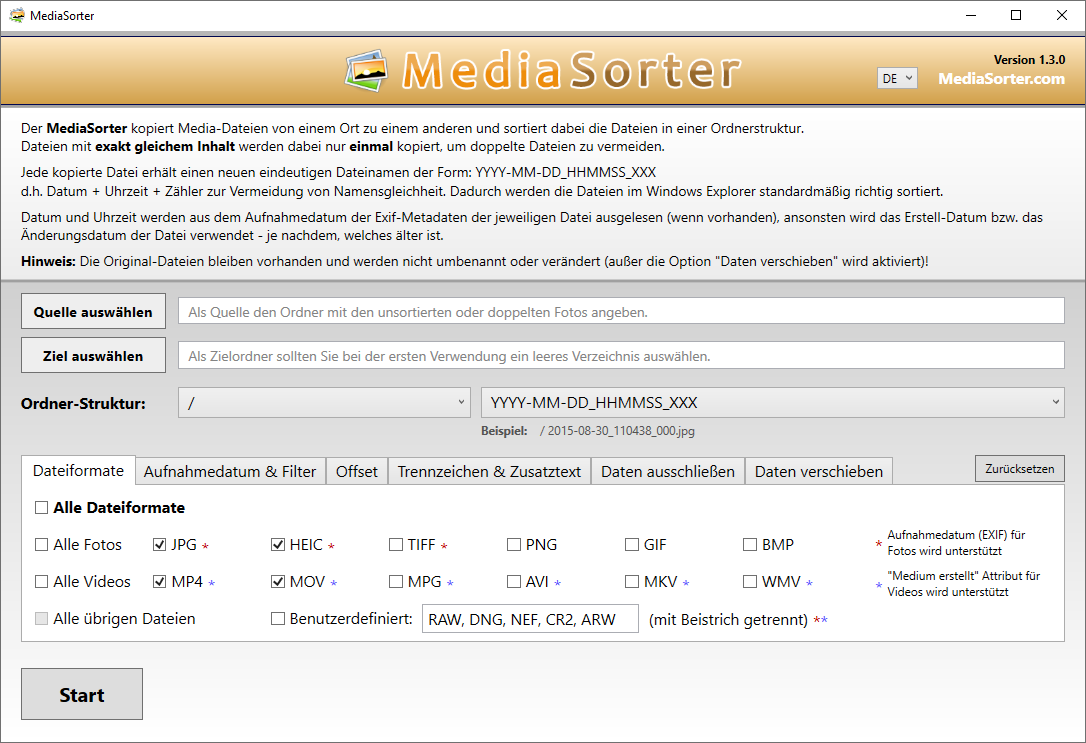Click the Ziel auswählen button

tap(94, 356)
